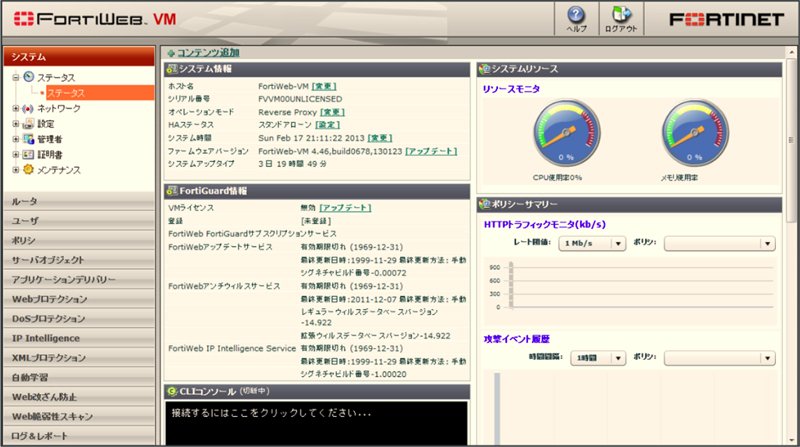800x447 pixels.
Task: Click the CPU usage gauge
Action: pyautogui.click(x=566, y=133)
